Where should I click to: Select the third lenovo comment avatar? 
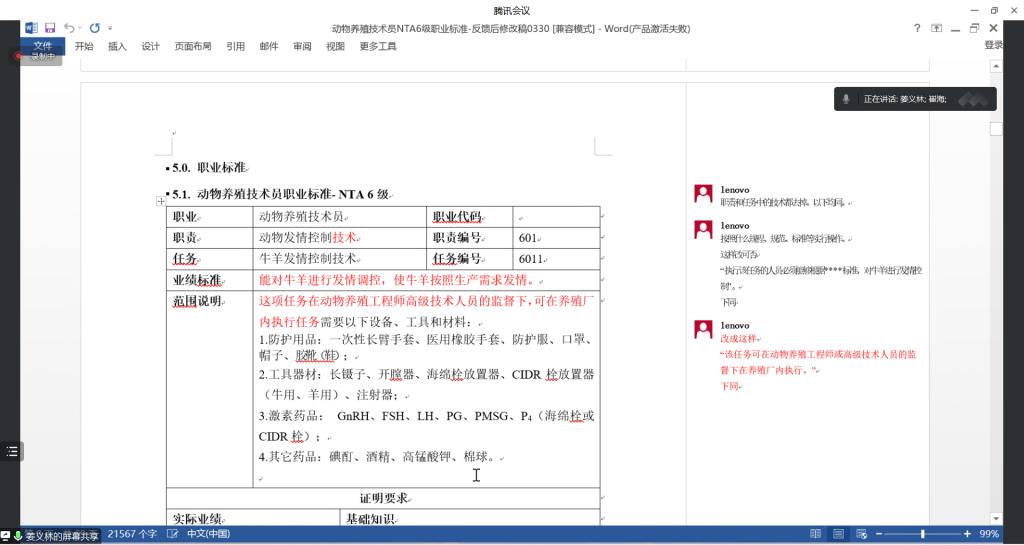[x=703, y=330]
